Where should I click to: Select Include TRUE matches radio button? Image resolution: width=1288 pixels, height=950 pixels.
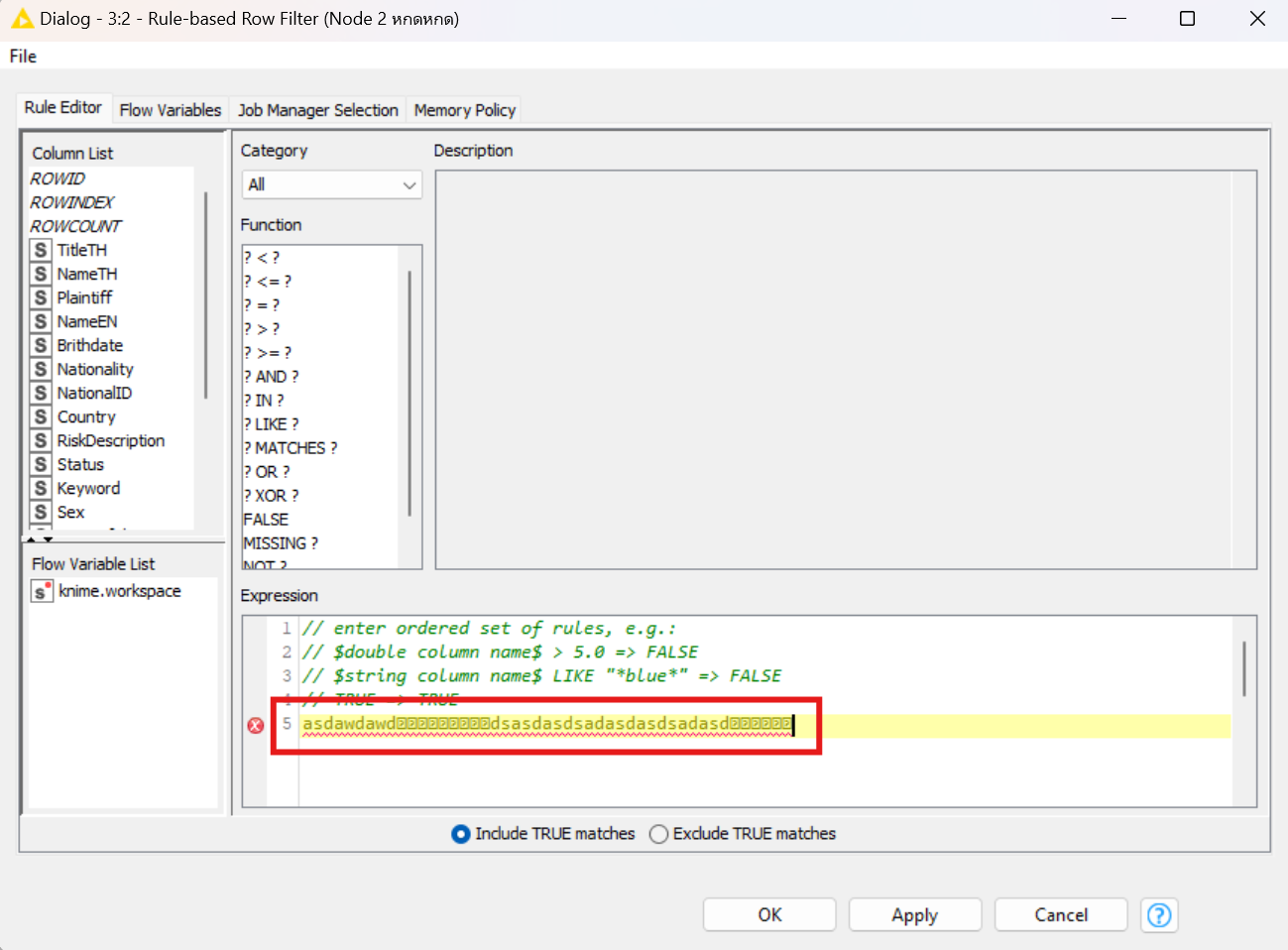click(x=460, y=834)
